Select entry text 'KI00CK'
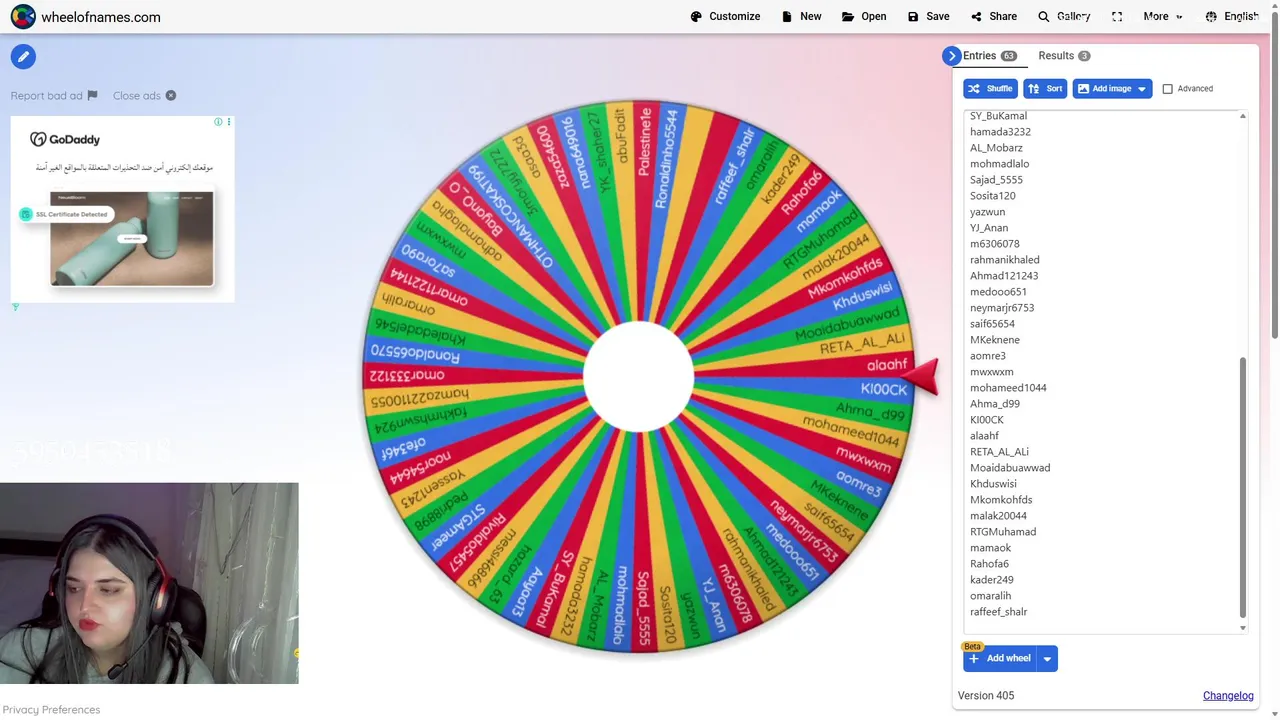Screen dimensions: 1280x720 (986, 420)
